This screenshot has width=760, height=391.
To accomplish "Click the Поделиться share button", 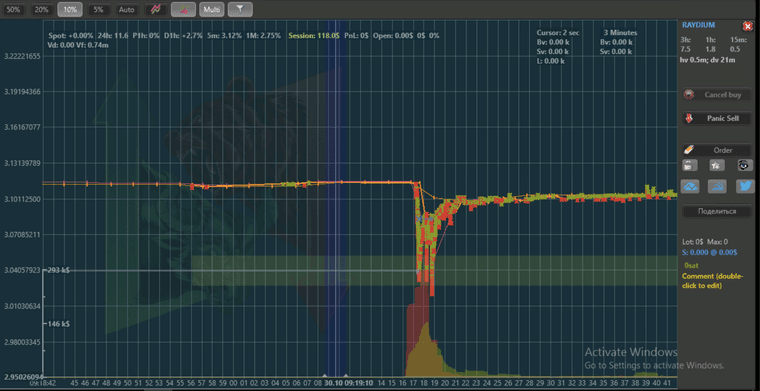I will point(717,211).
